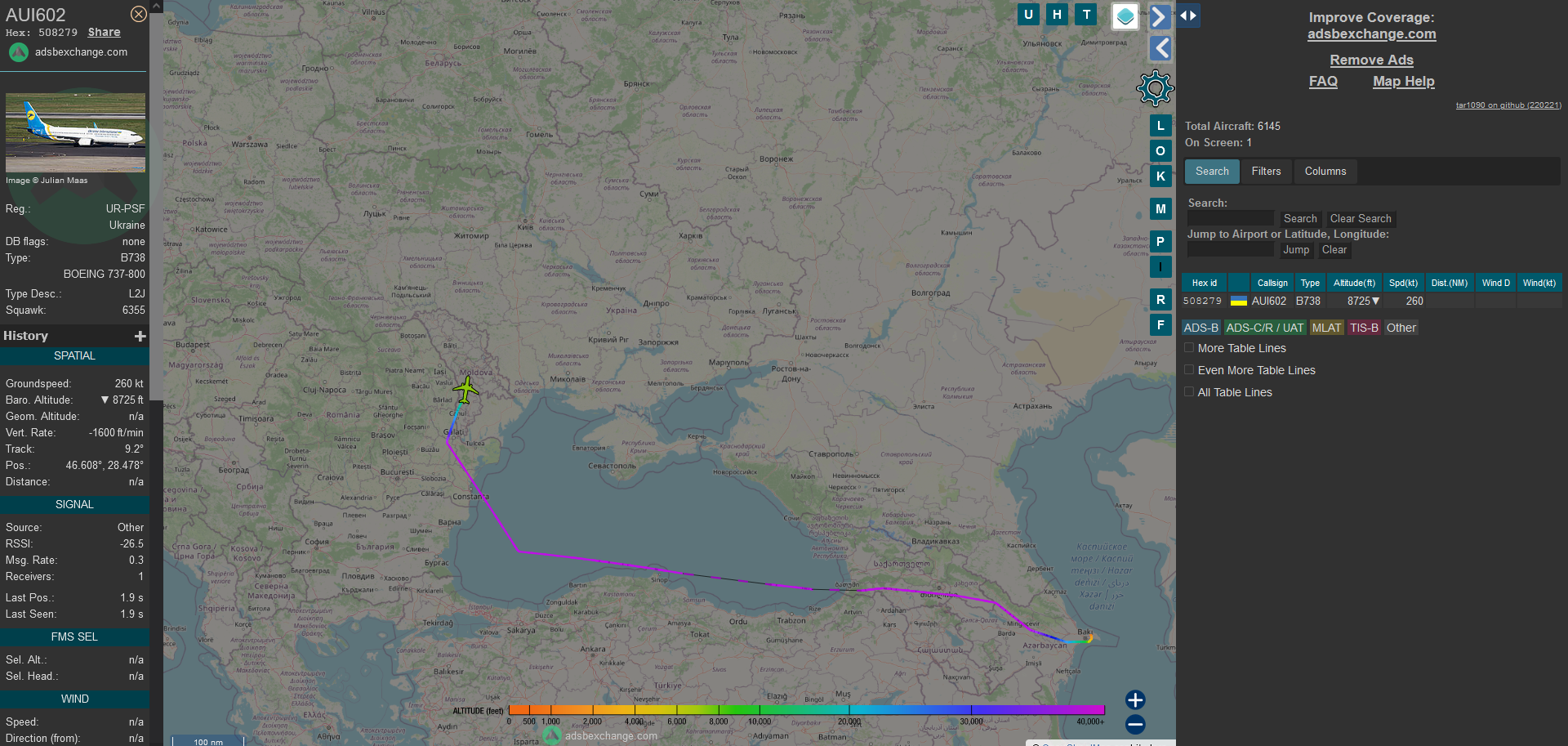This screenshot has height=746, width=1568.
Task: Click the Ukraine flag in aircraft table
Action: tap(1239, 302)
